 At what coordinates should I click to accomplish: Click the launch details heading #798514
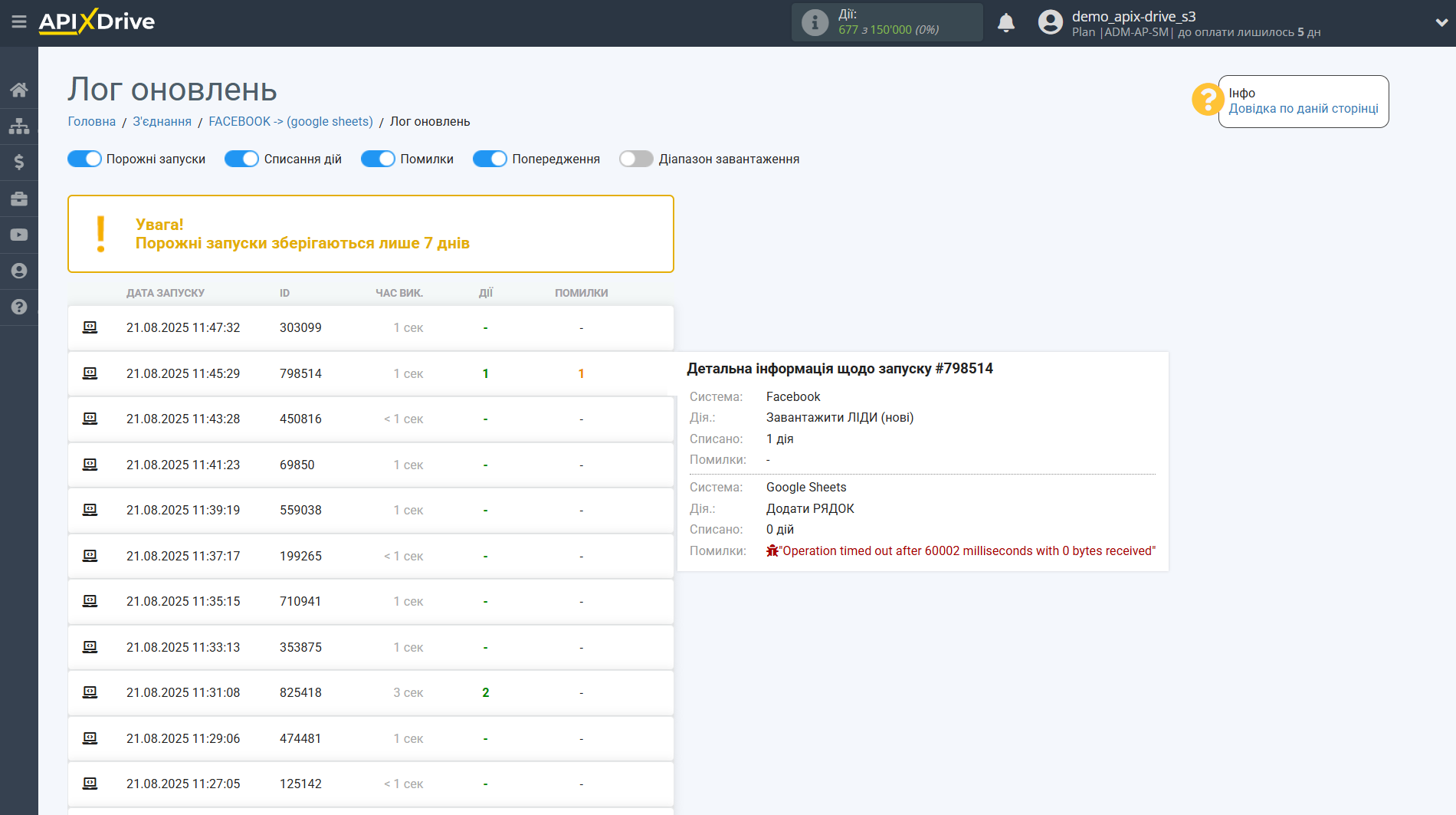point(840,368)
